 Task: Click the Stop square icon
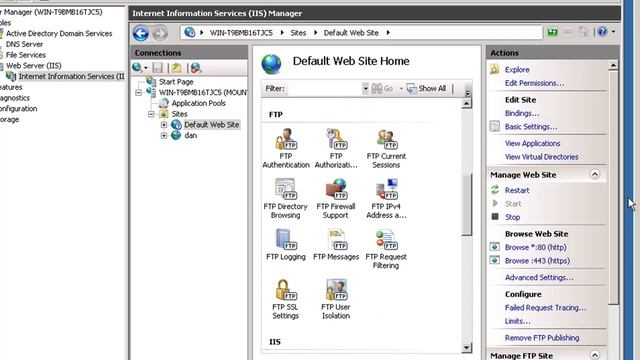[x=495, y=217]
